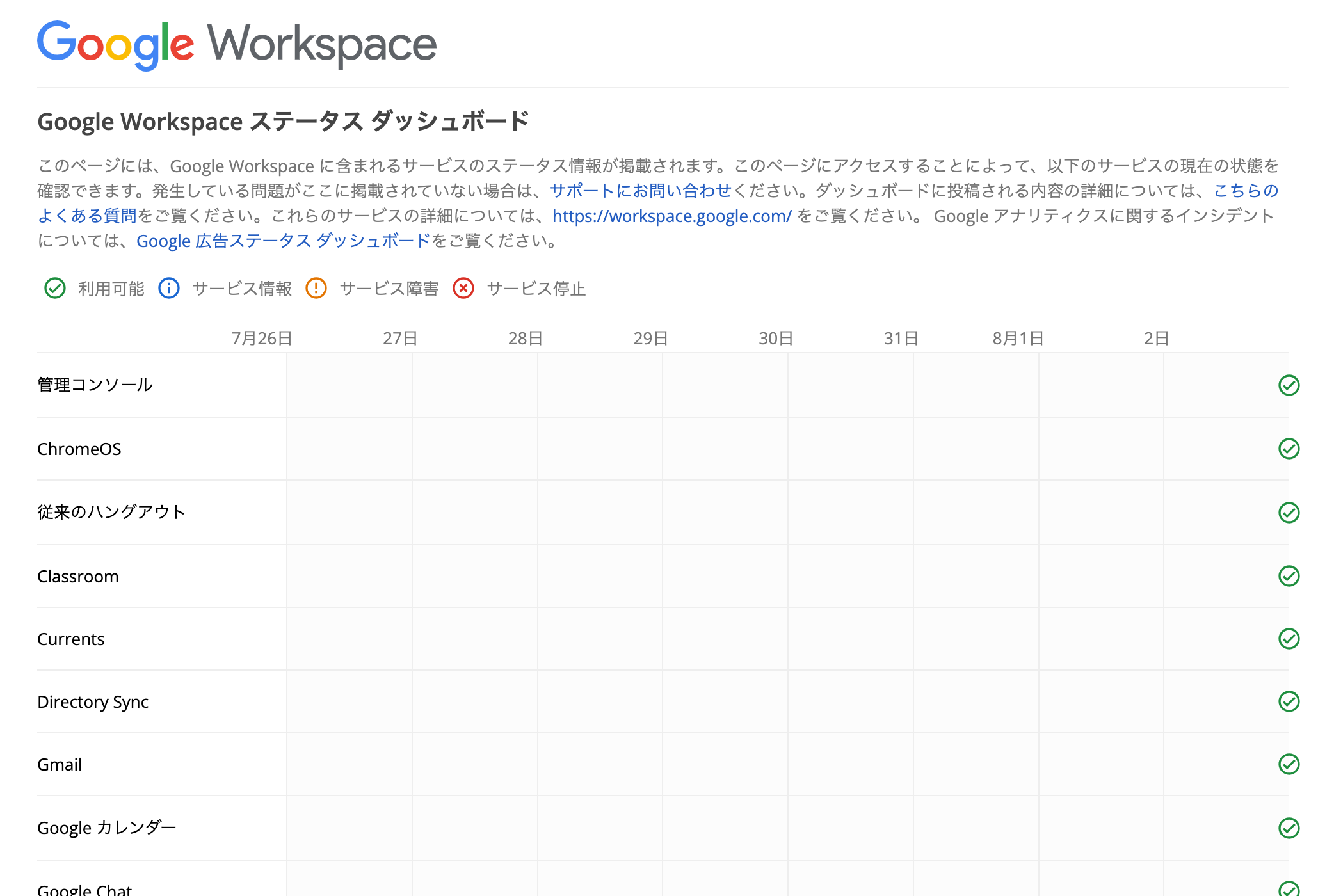Click the サービス停止 legend label
This screenshot has height=896, width=1334.
(536, 289)
